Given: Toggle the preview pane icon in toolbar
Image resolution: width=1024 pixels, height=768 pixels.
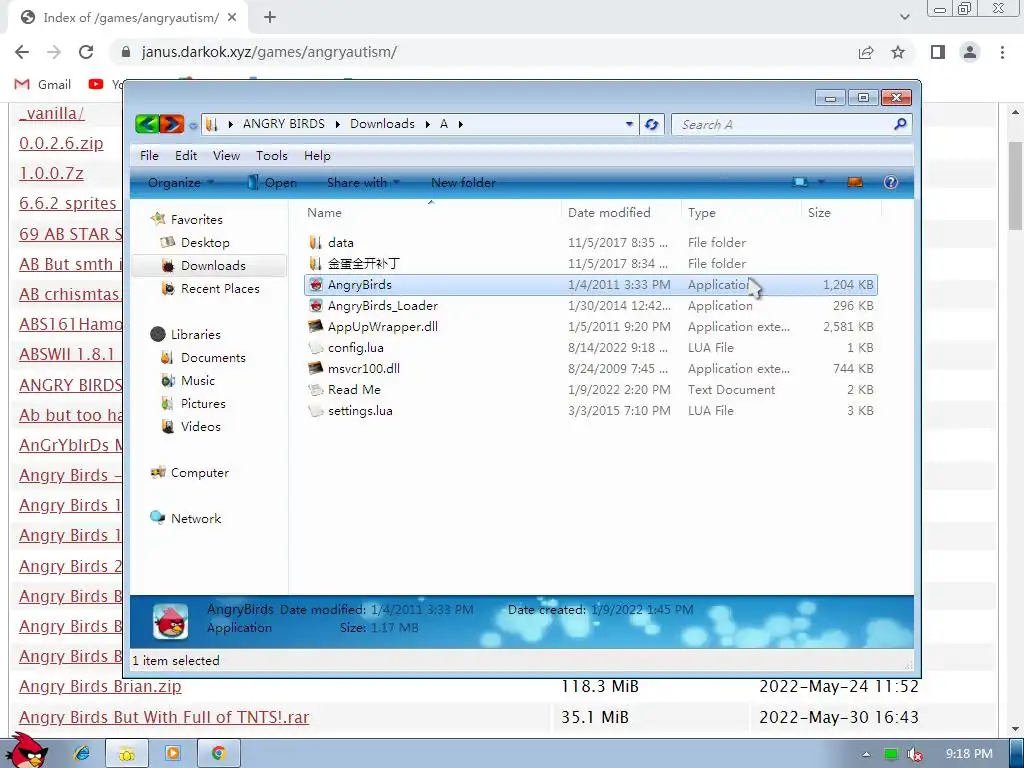Looking at the screenshot, I should pos(855,182).
